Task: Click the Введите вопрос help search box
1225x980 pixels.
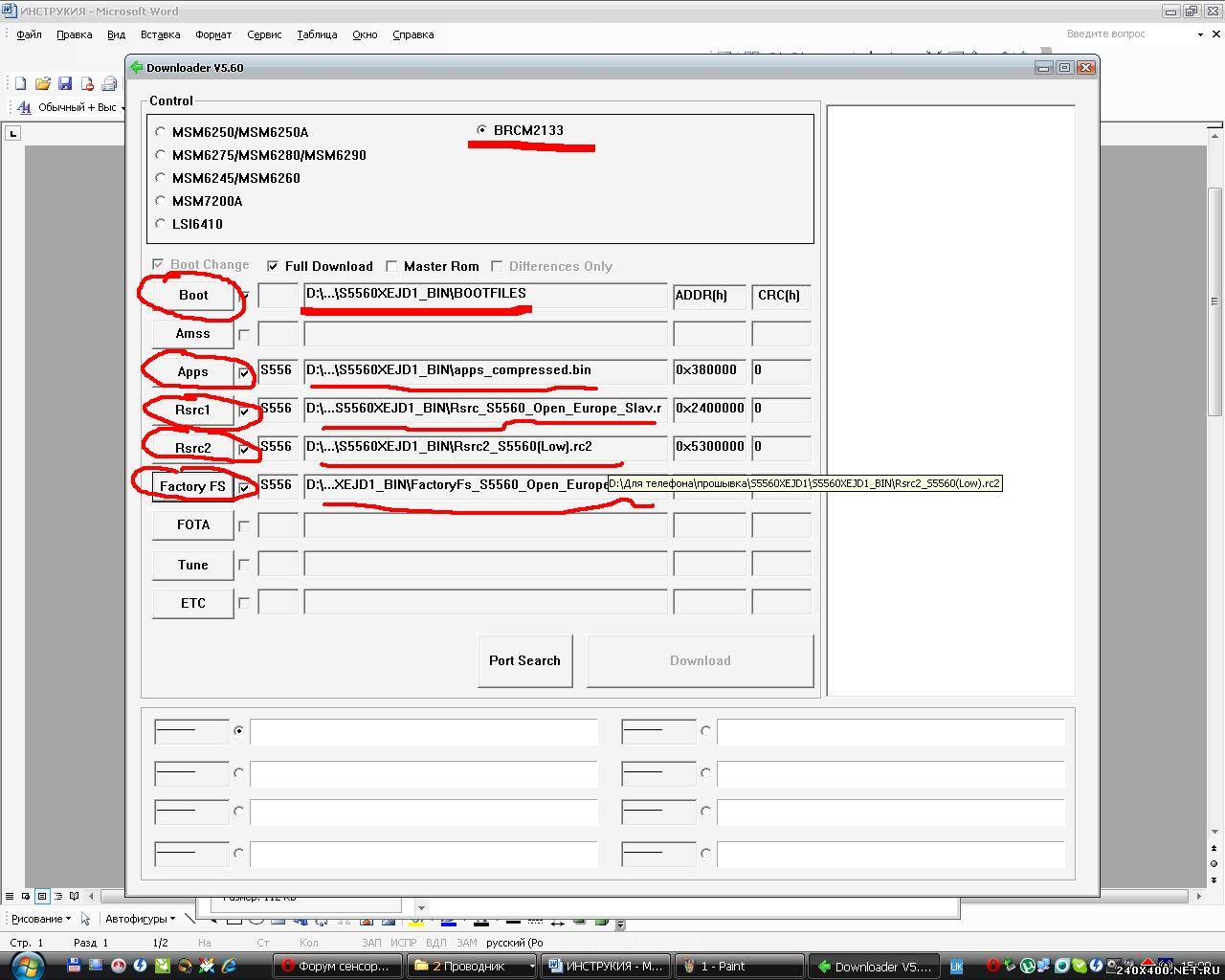Action: coord(1127,33)
